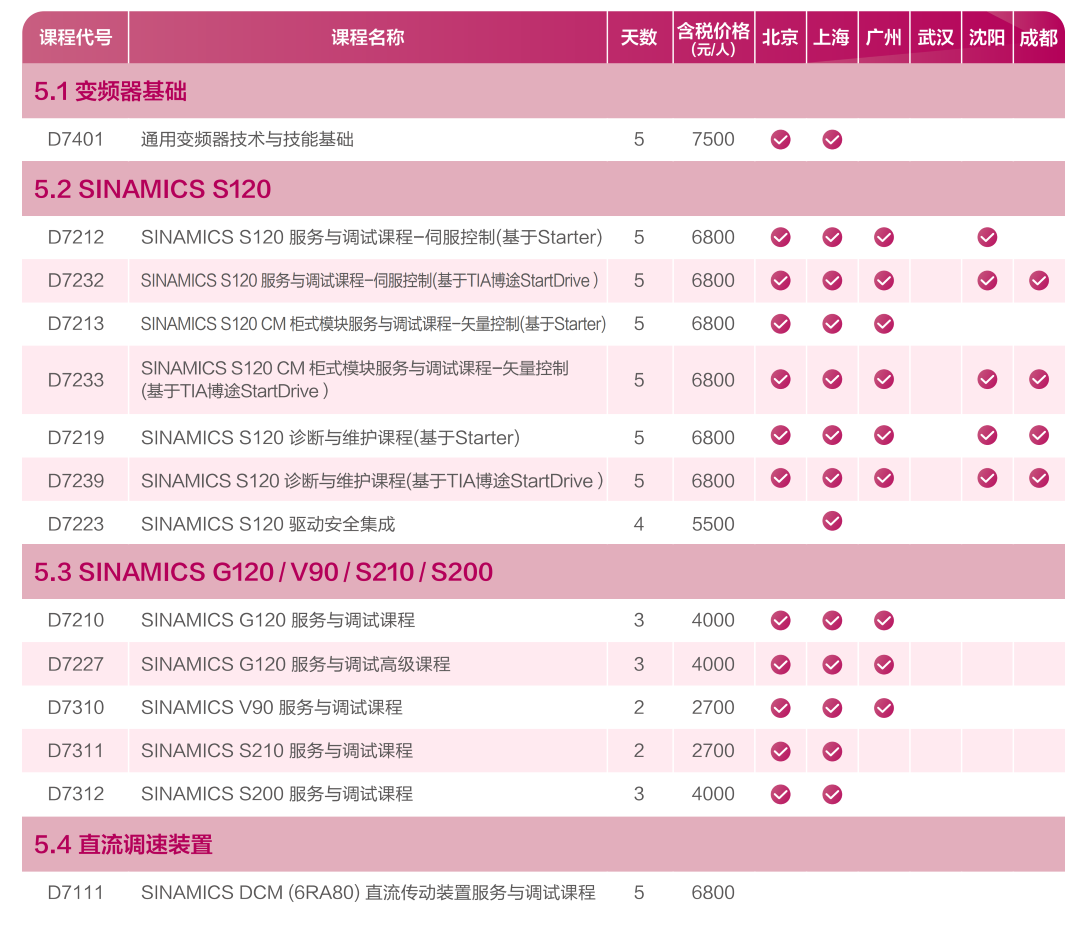Select section heading 5.1 变频器基础
The height and width of the screenshot is (941, 1080).
click(x=110, y=92)
